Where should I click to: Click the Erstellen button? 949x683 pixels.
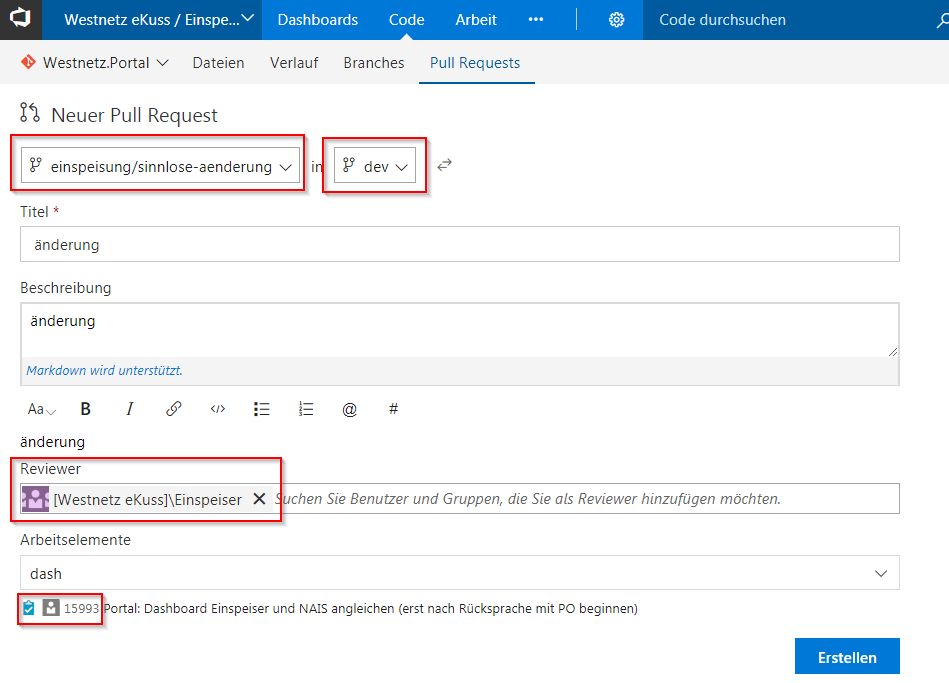pyautogui.click(x=847, y=657)
